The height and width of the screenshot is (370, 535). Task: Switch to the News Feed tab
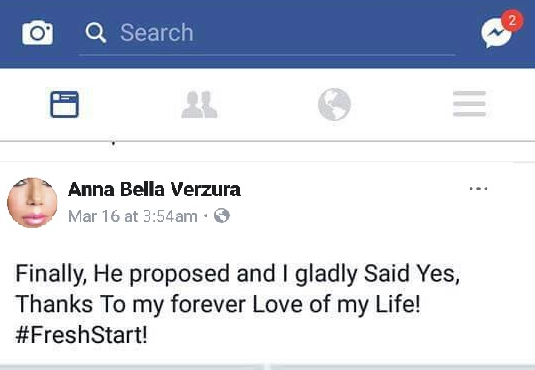[x=64, y=104]
